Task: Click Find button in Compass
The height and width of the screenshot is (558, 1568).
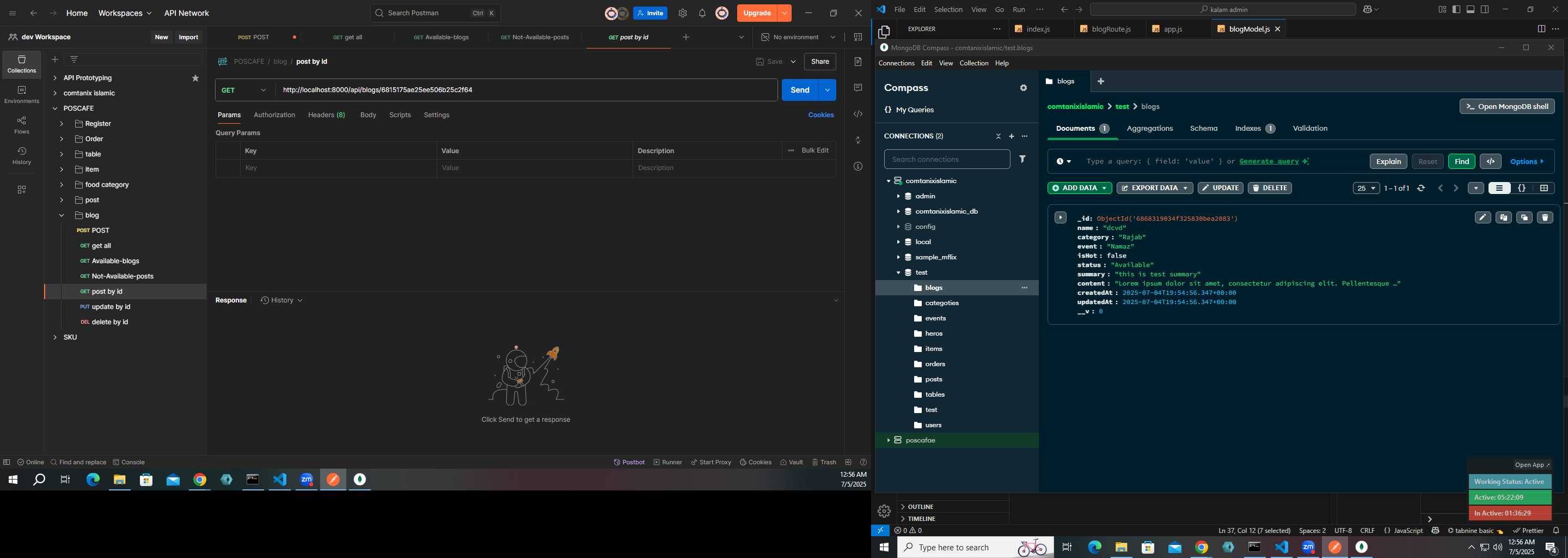Action: [1461, 161]
